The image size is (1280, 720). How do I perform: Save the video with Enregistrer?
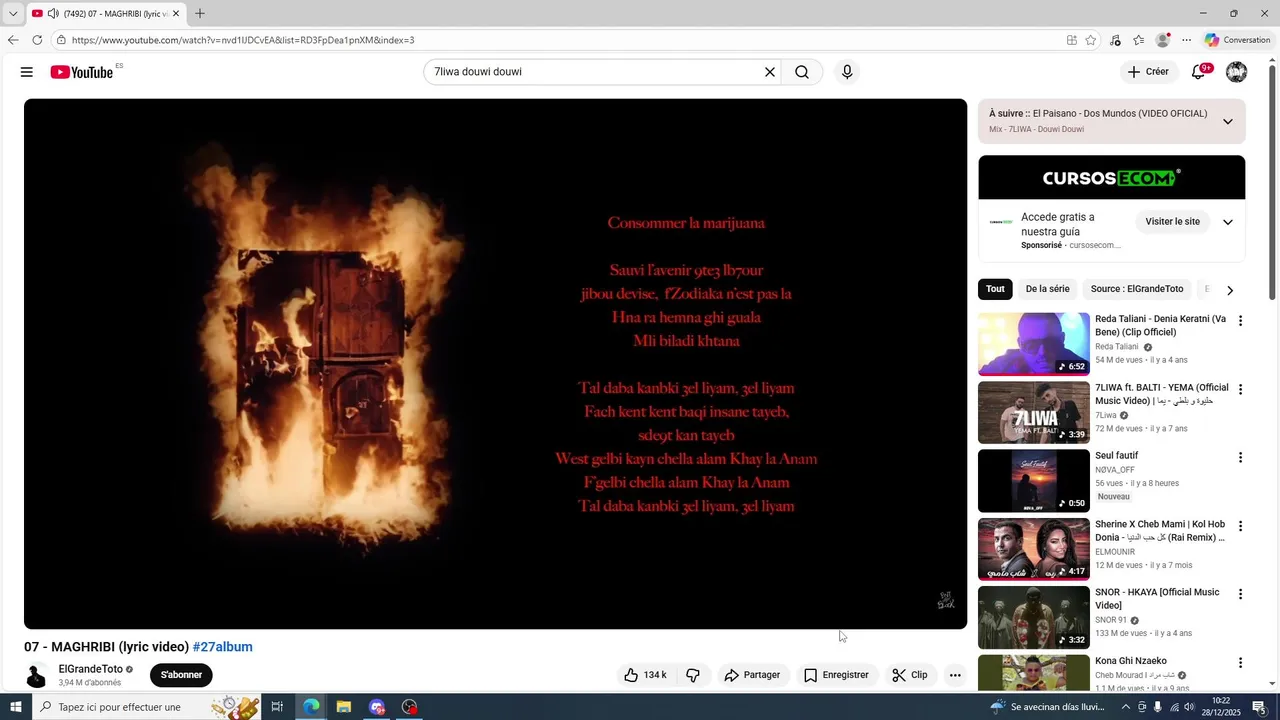(836, 675)
